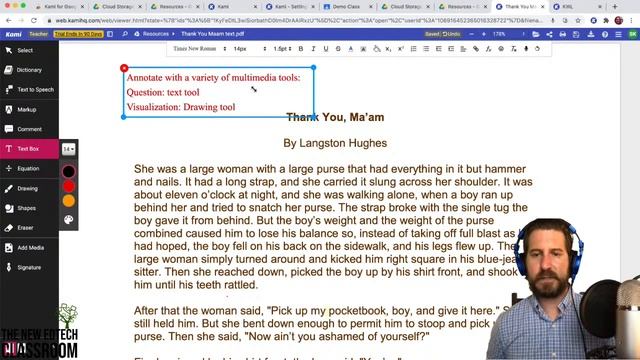Open the Signature tool
This screenshot has width=640, height=360.
coord(29,267)
